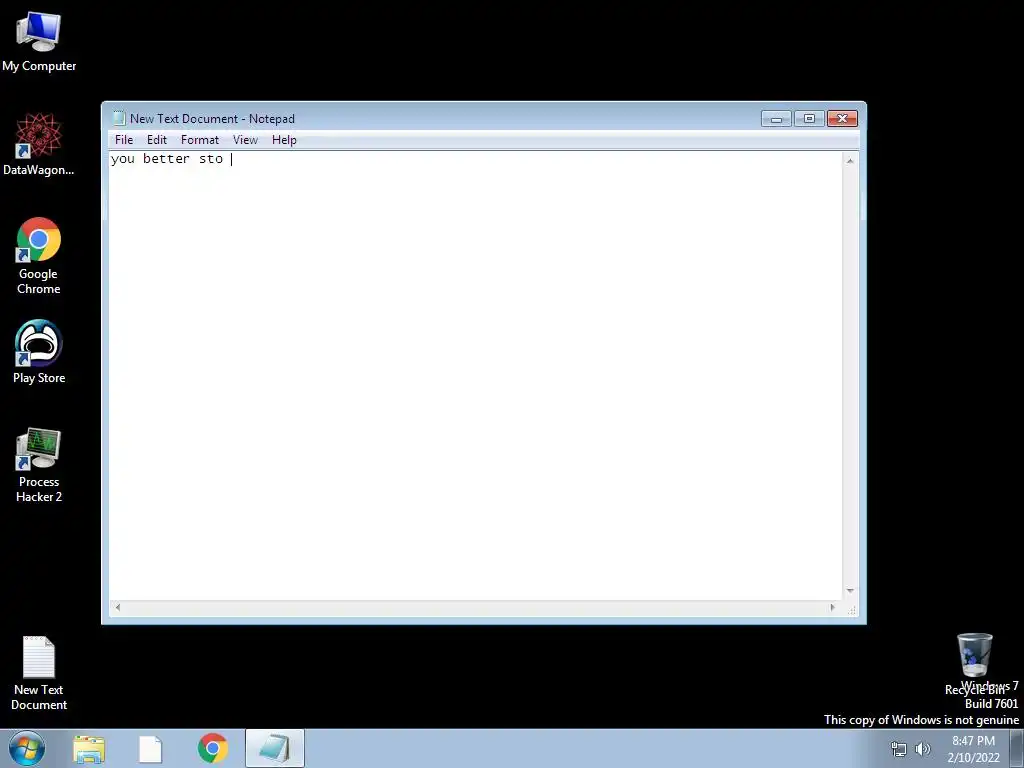Viewport: 1024px width, 768px height.
Task: Open the View menu in Notepad
Action: click(246, 140)
